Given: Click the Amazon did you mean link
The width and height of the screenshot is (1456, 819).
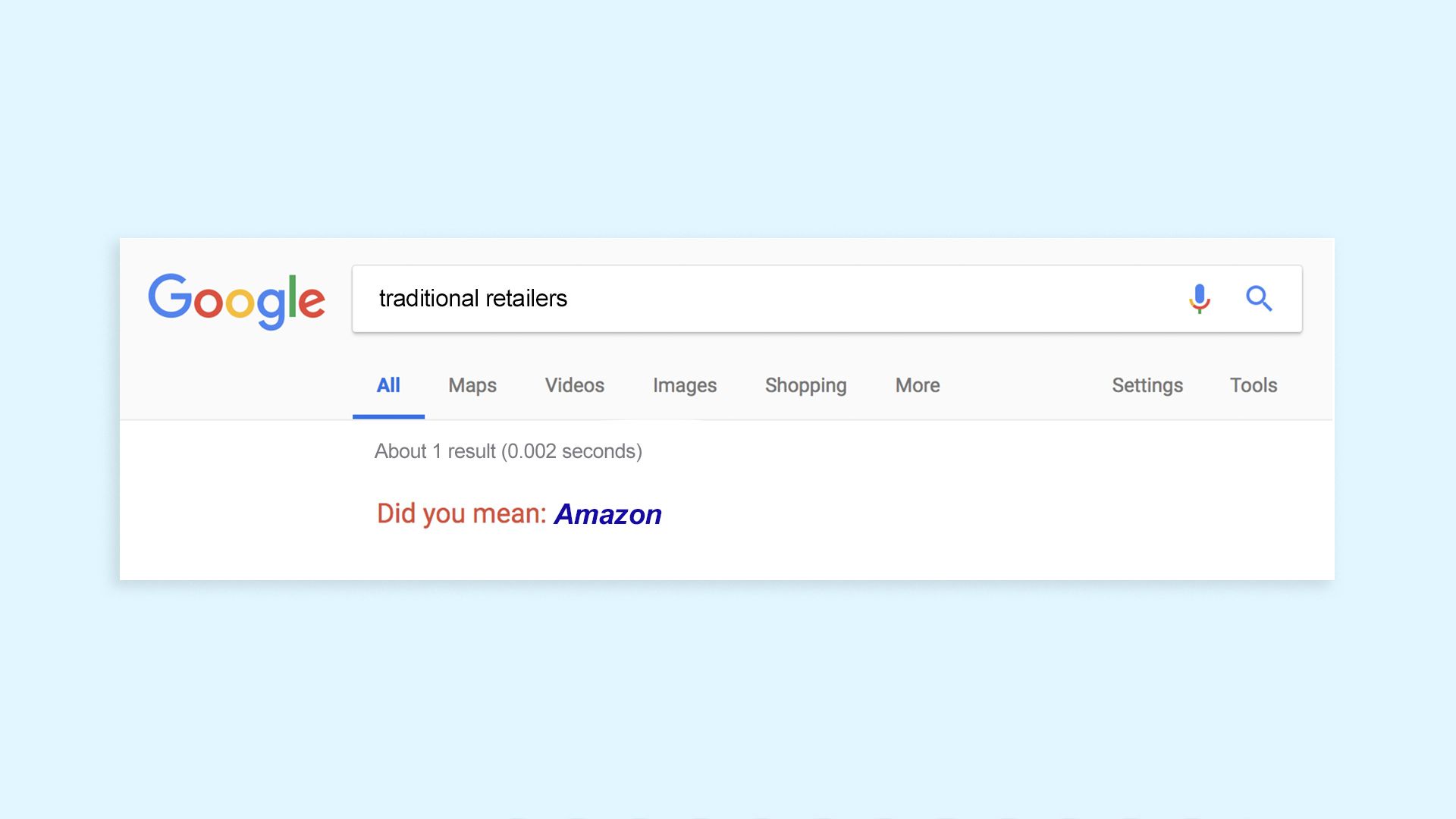Looking at the screenshot, I should click(x=607, y=513).
